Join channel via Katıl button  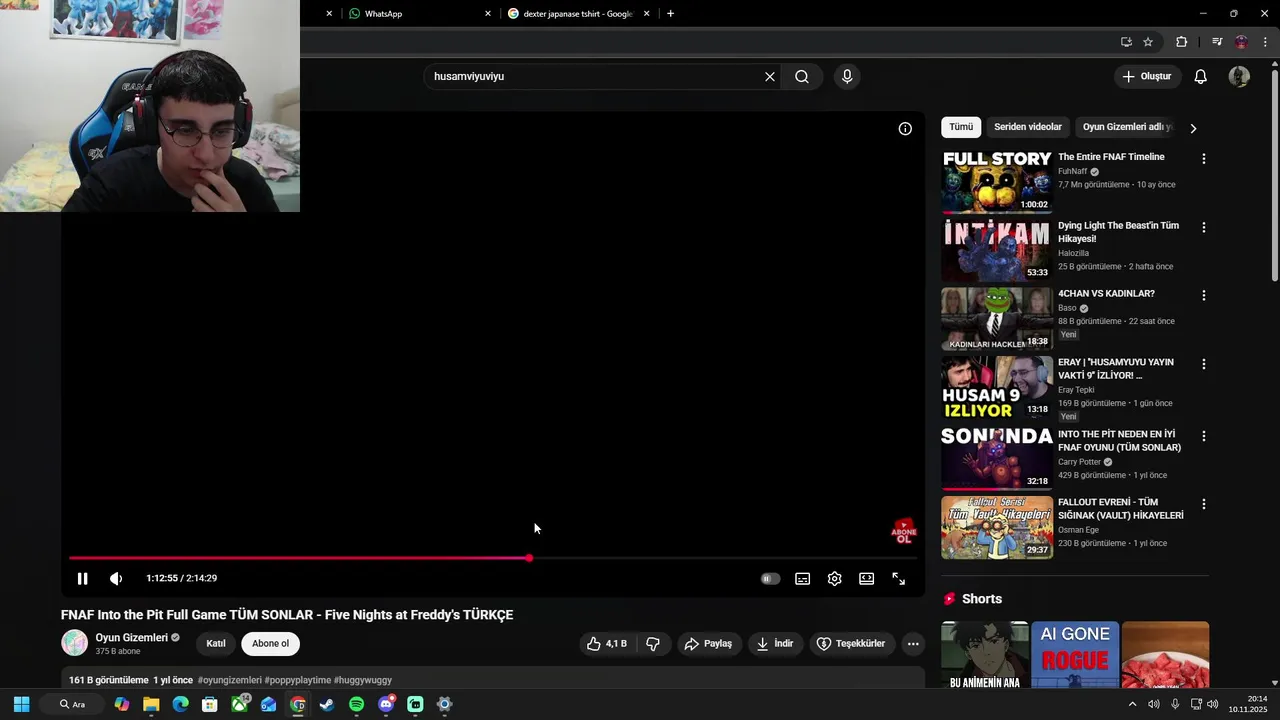tap(216, 644)
